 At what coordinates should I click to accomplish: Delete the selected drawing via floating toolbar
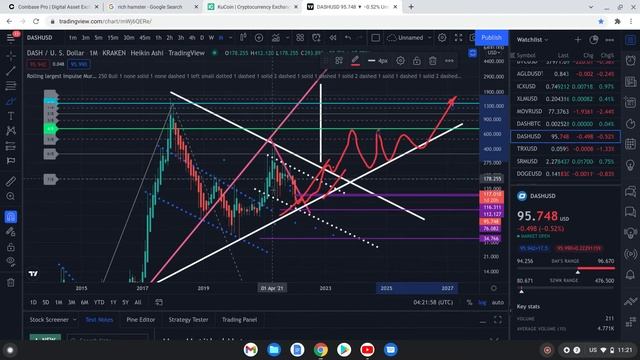tap(433, 61)
